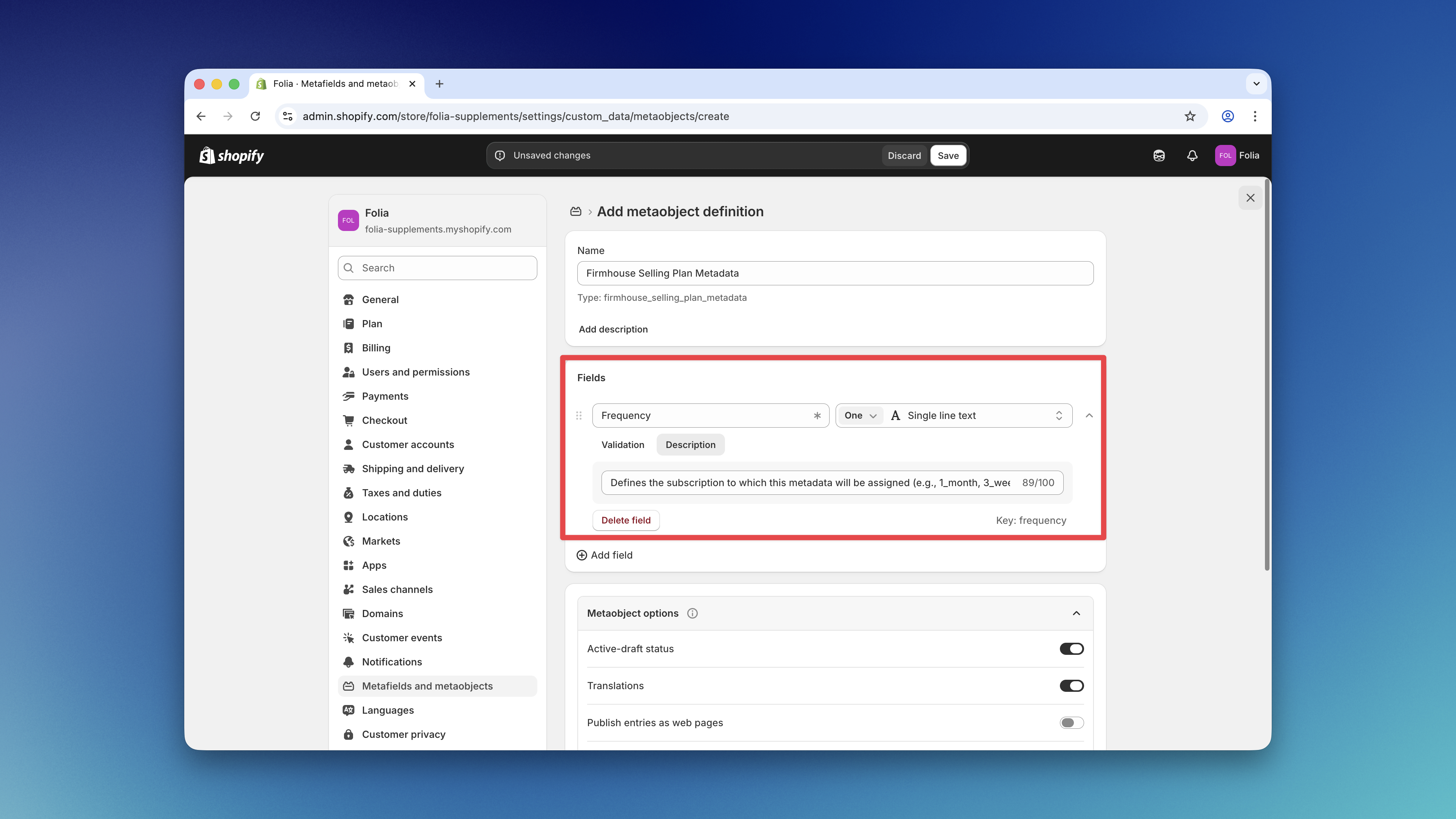Click the Customer events icon
The height and width of the screenshot is (819, 1456).
pyautogui.click(x=348, y=638)
